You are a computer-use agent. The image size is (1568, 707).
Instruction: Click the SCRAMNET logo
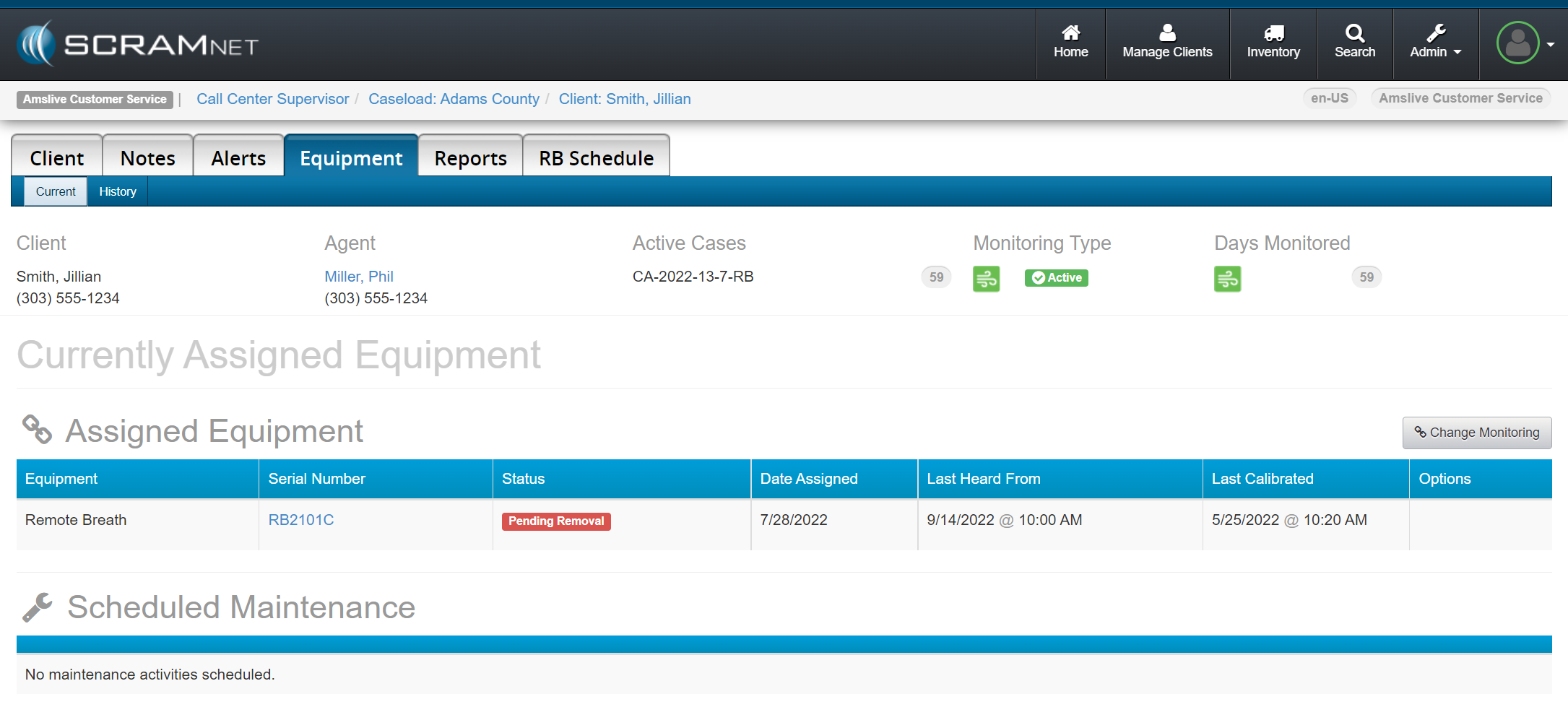coord(137,44)
